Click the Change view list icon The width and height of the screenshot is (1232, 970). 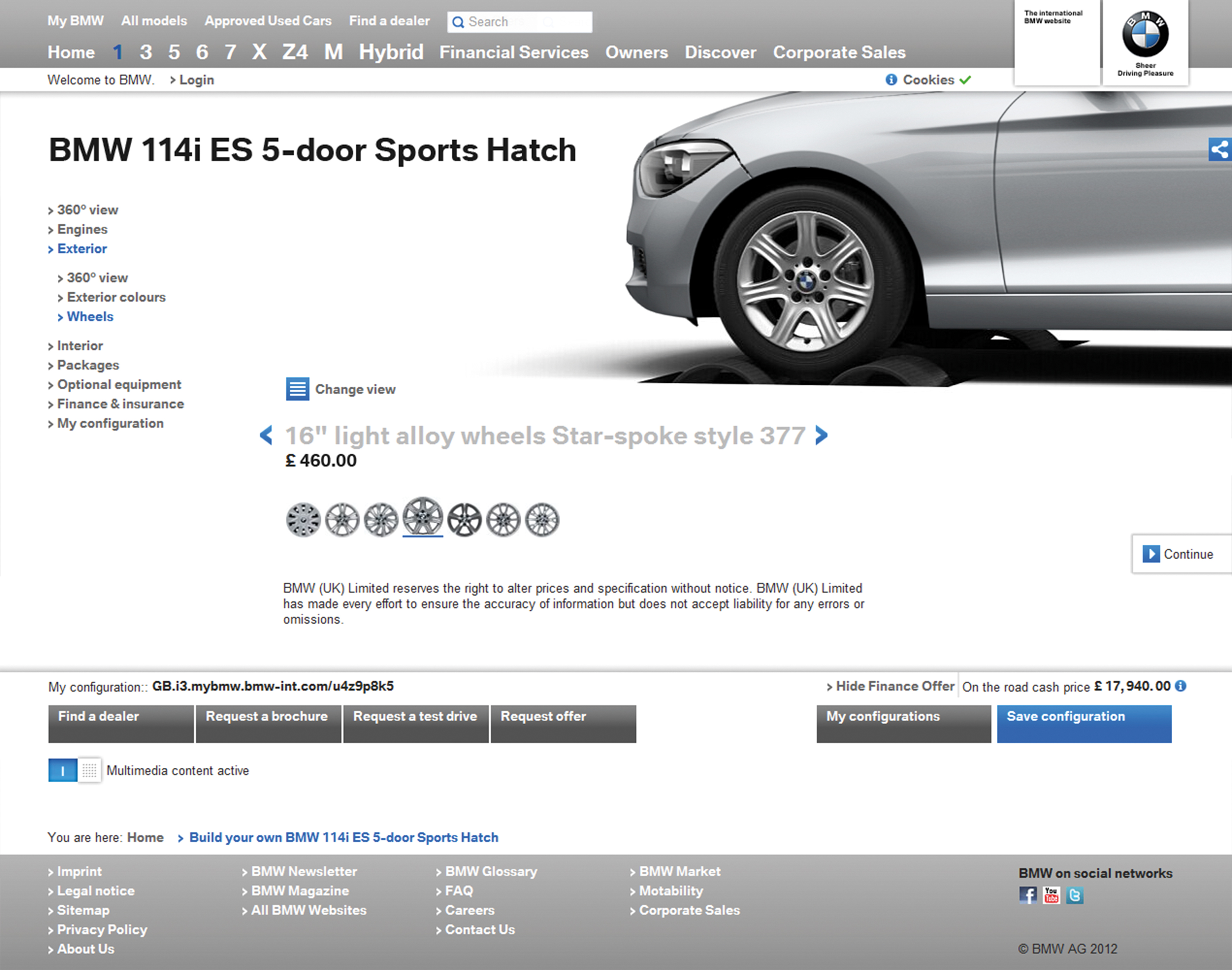[x=297, y=389]
